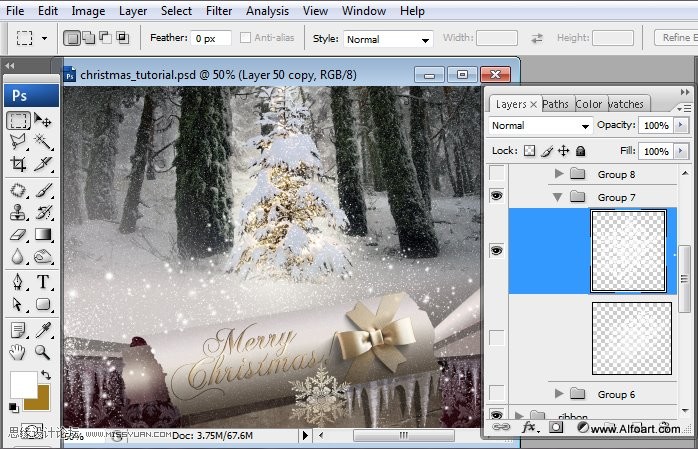Toggle Anti-alias checkbox

click(x=245, y=38)
